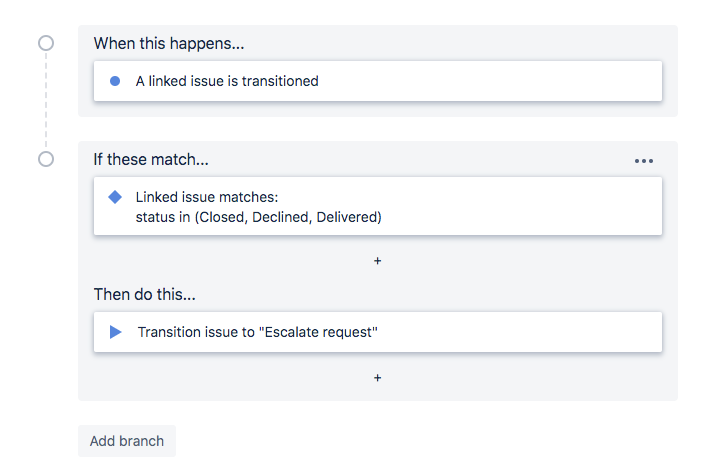Click the quoted "Escalate request" status name
Screen dimensions: 712x475
[318, 332]
